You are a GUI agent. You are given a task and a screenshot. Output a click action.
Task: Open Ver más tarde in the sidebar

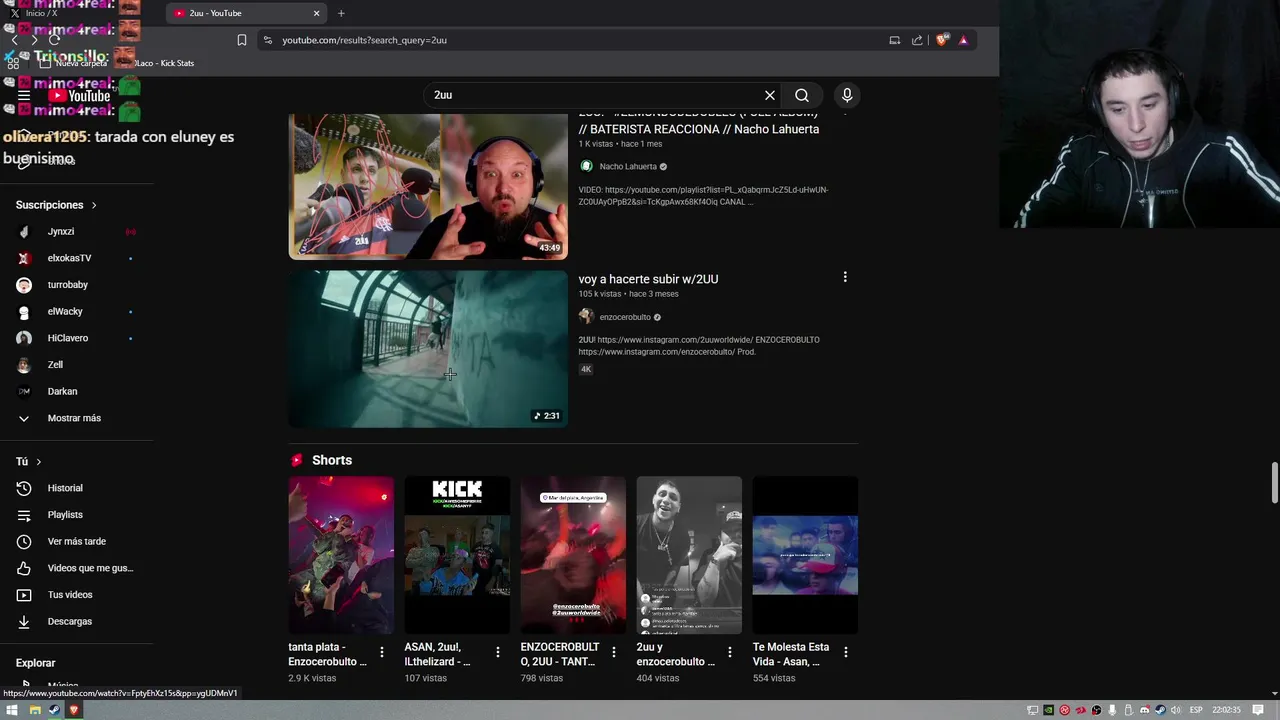click(76, 541)
